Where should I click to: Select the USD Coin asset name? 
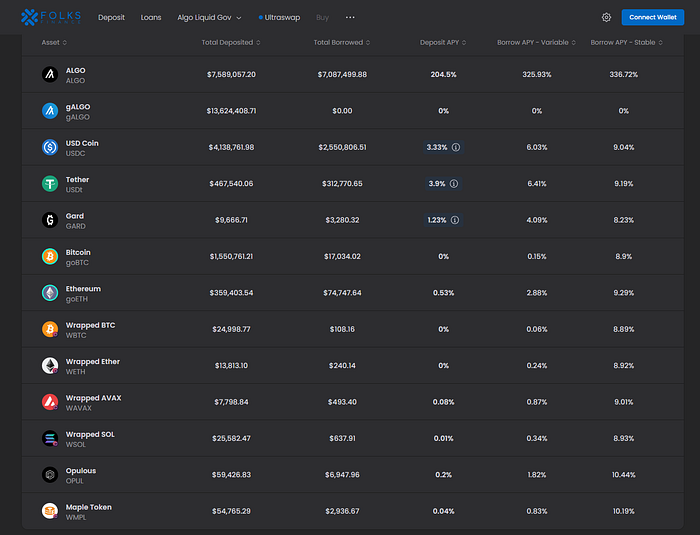82,143
